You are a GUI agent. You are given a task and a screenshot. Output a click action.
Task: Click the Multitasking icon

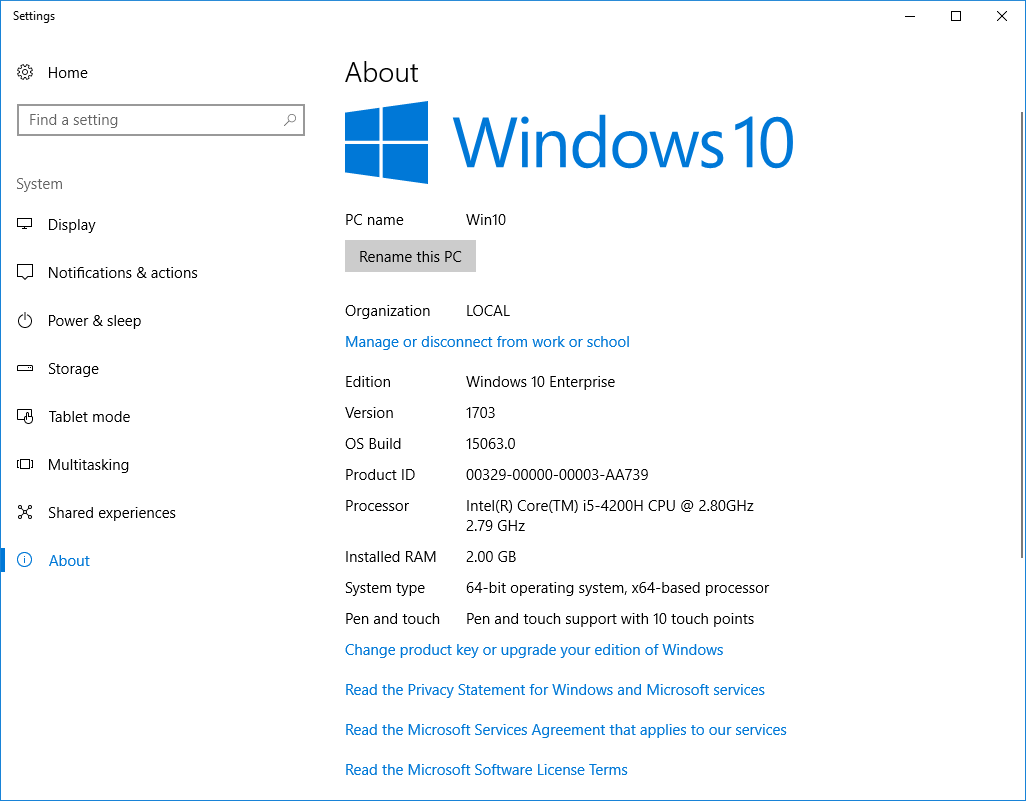25,464
